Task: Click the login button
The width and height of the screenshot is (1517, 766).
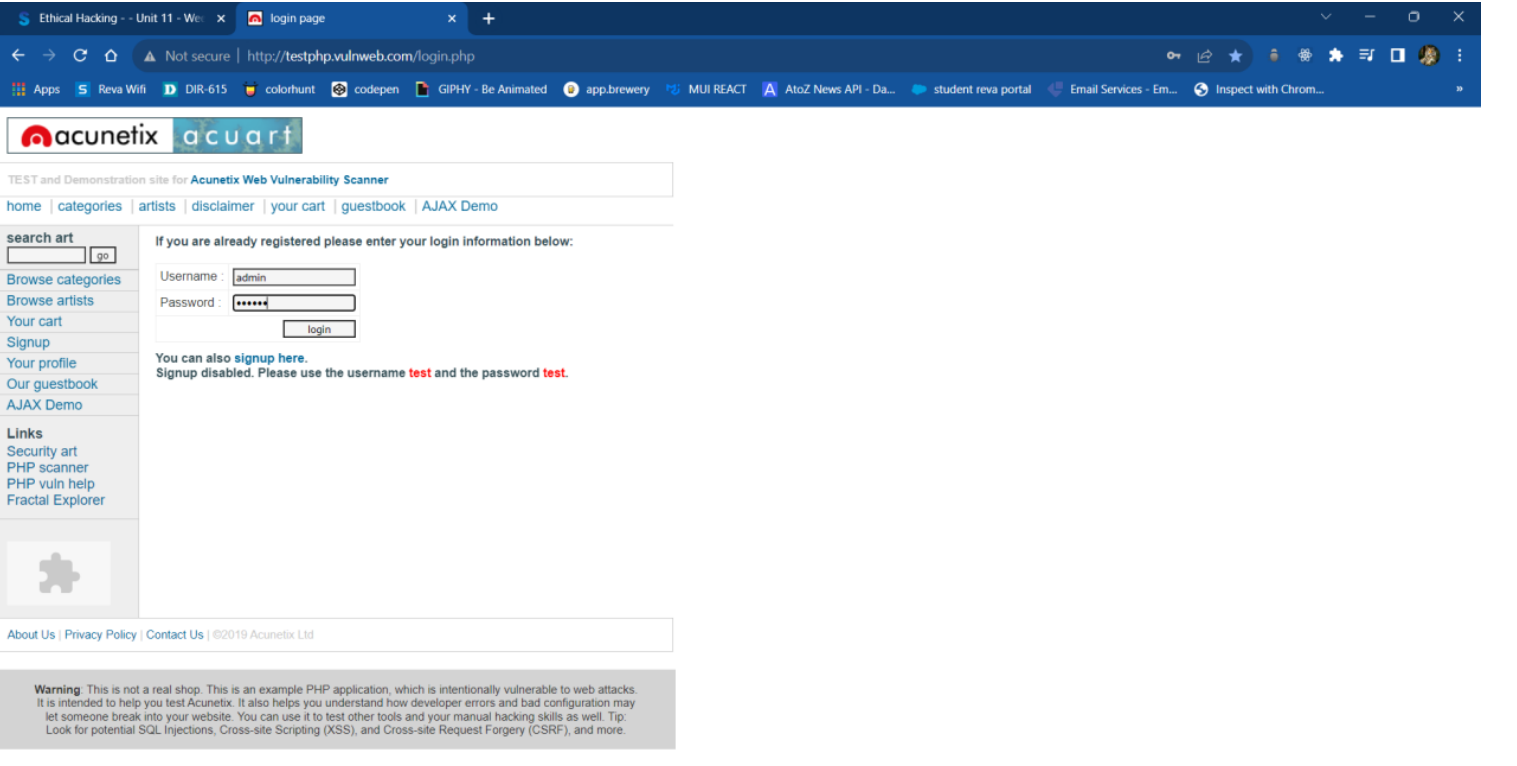Action: pyautogui.click(x=319, y=329)
